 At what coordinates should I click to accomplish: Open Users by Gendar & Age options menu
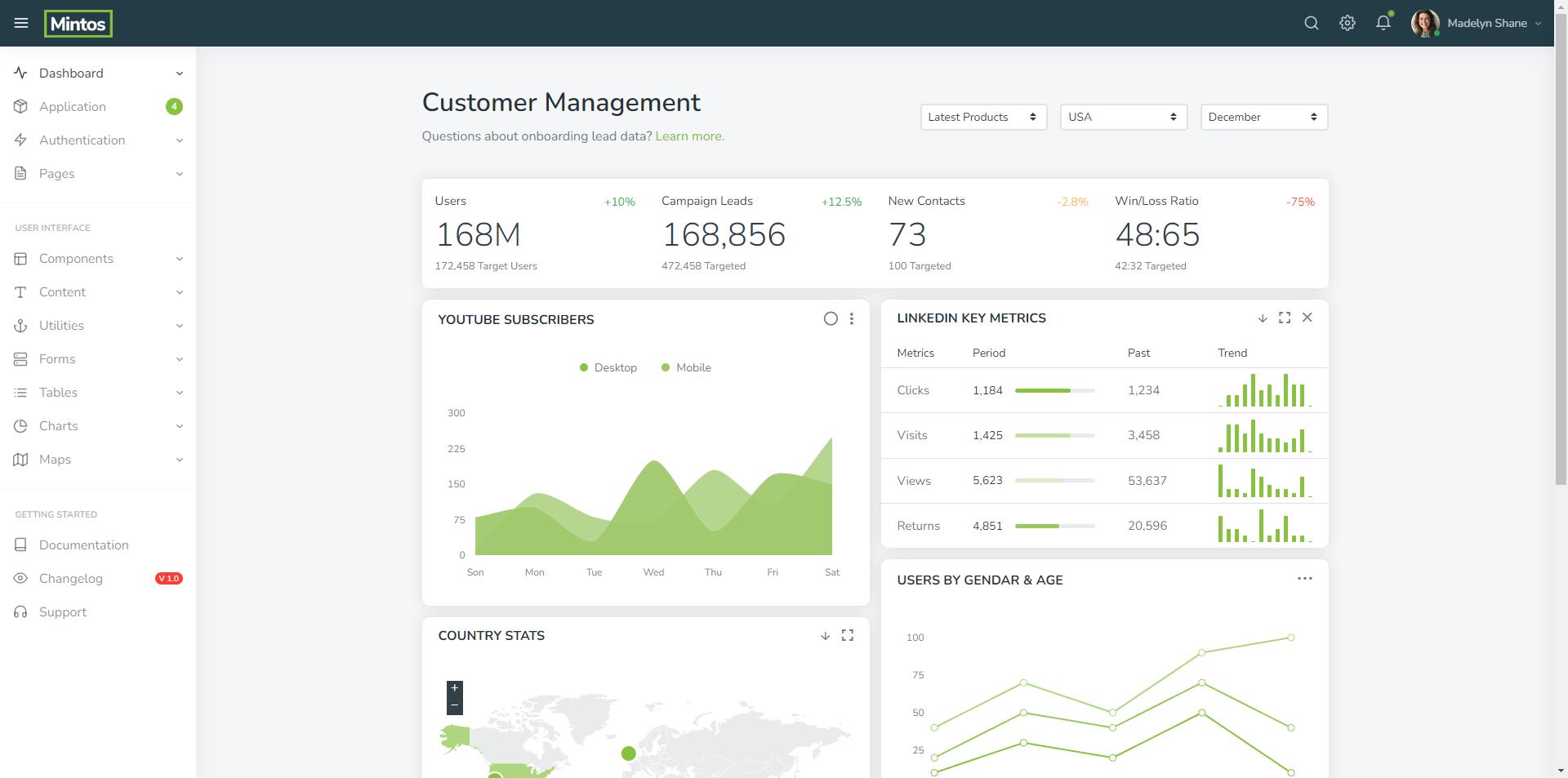[x=1305, y=579]
